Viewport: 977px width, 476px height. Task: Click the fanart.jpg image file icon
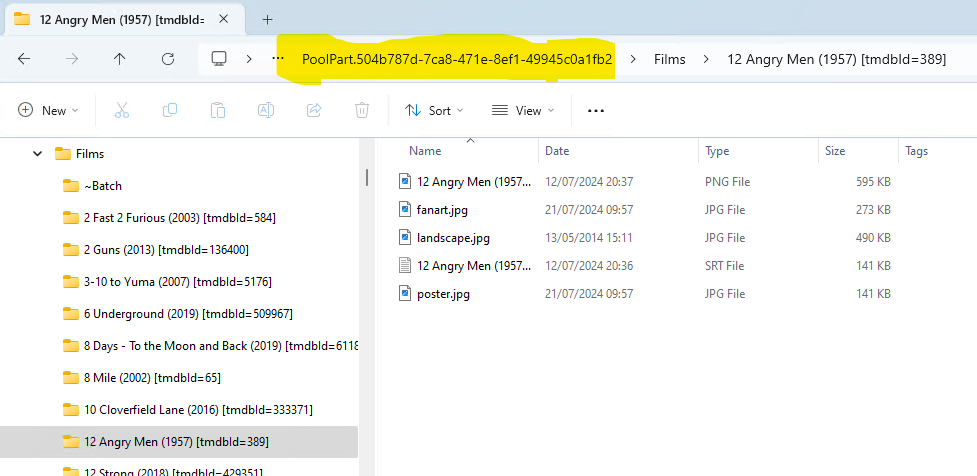click(x=406, y=209)
